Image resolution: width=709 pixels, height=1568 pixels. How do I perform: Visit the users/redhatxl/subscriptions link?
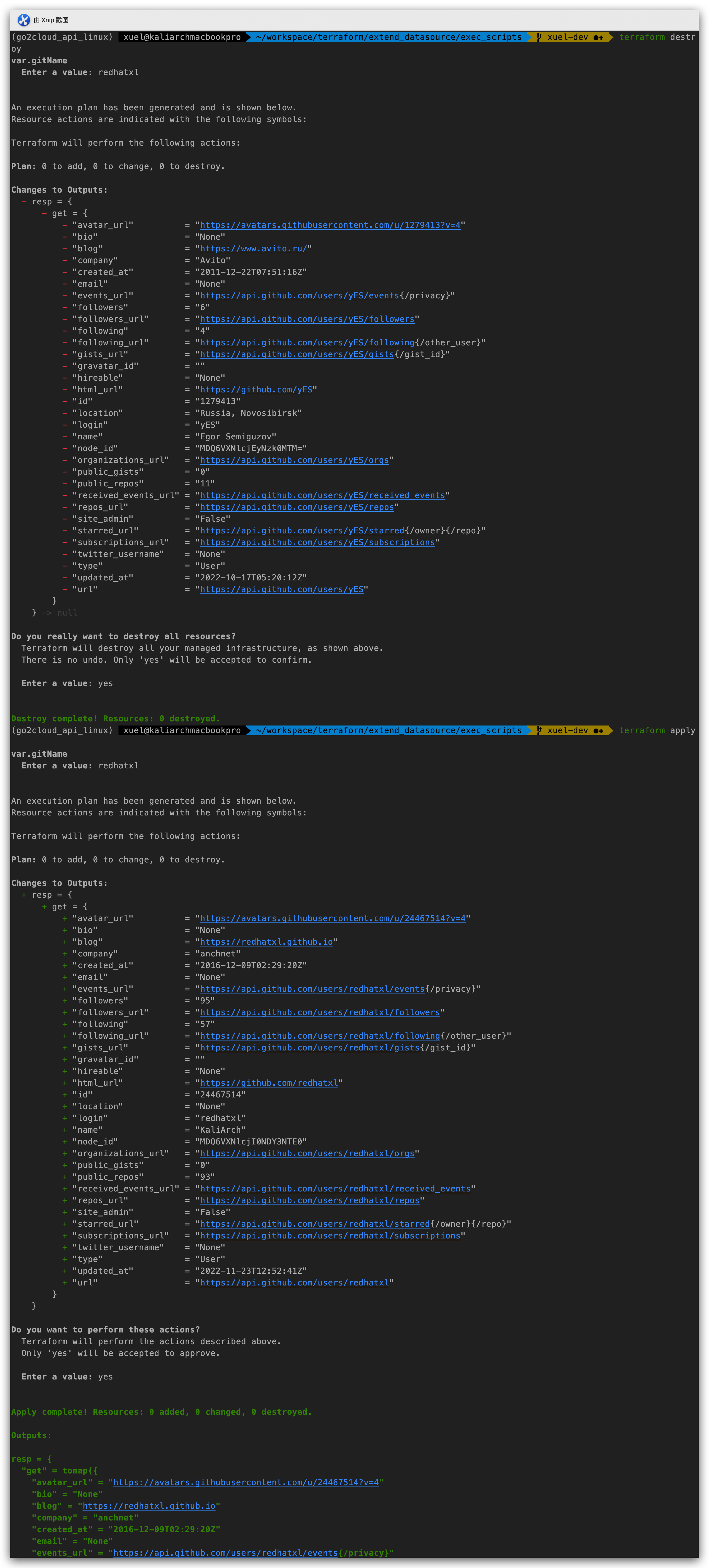[x=330, y=1236]
